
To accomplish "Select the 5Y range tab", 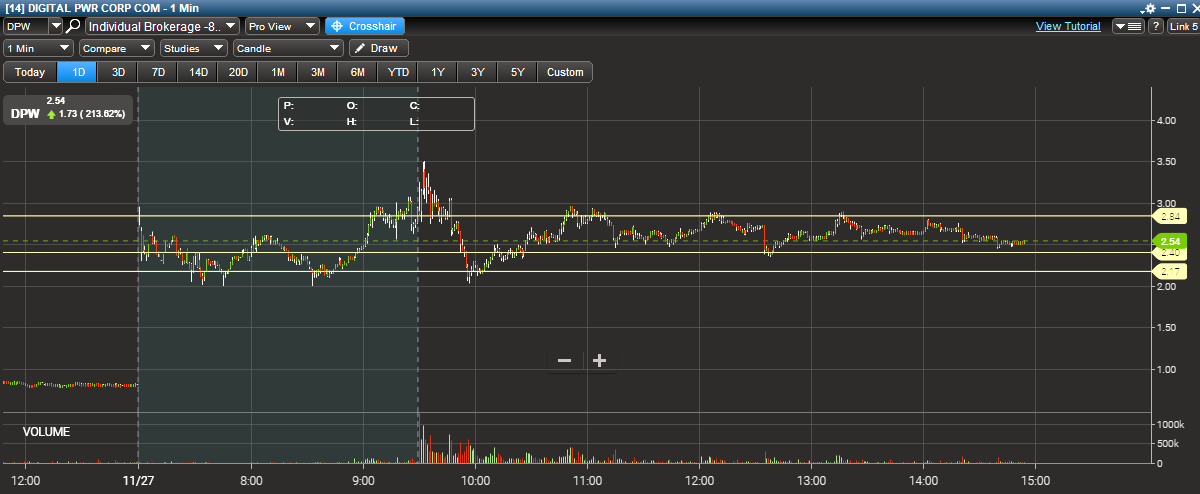I will (517, 72).
